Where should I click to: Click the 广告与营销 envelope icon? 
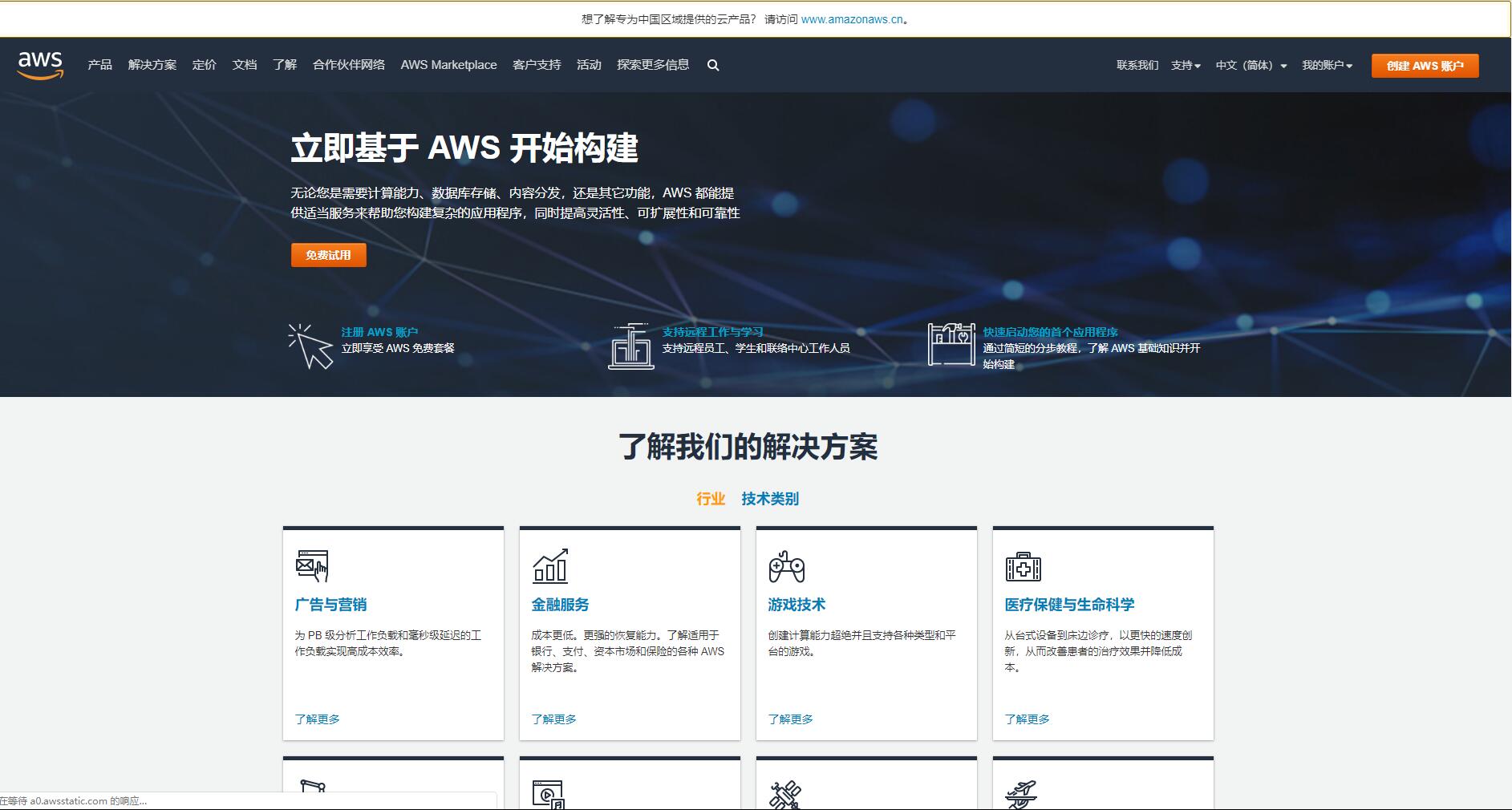(x=312, y=565)
